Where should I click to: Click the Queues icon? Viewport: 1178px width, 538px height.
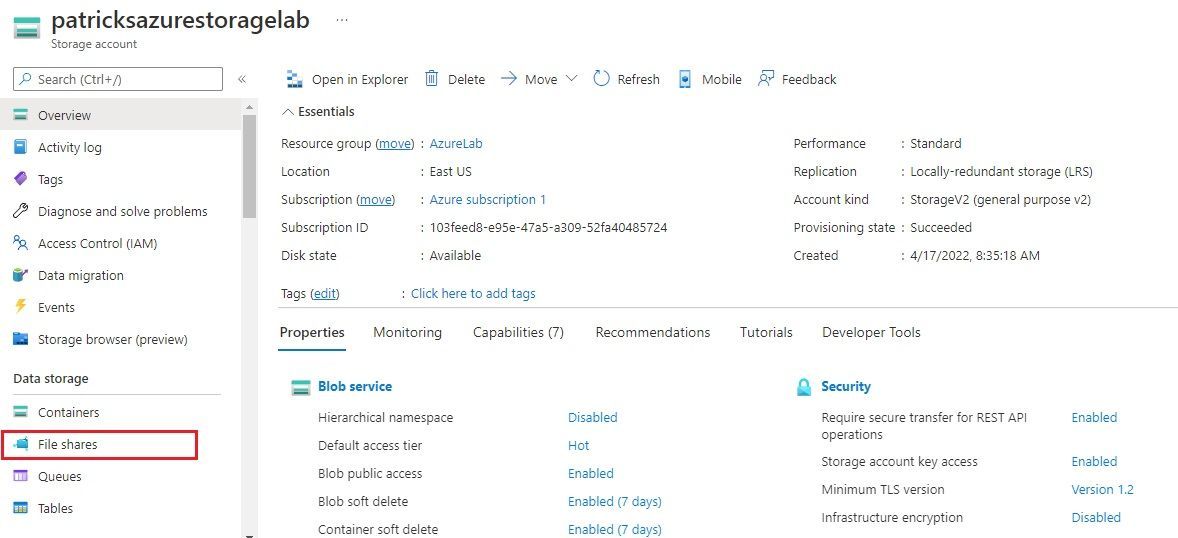click(21, 476)
